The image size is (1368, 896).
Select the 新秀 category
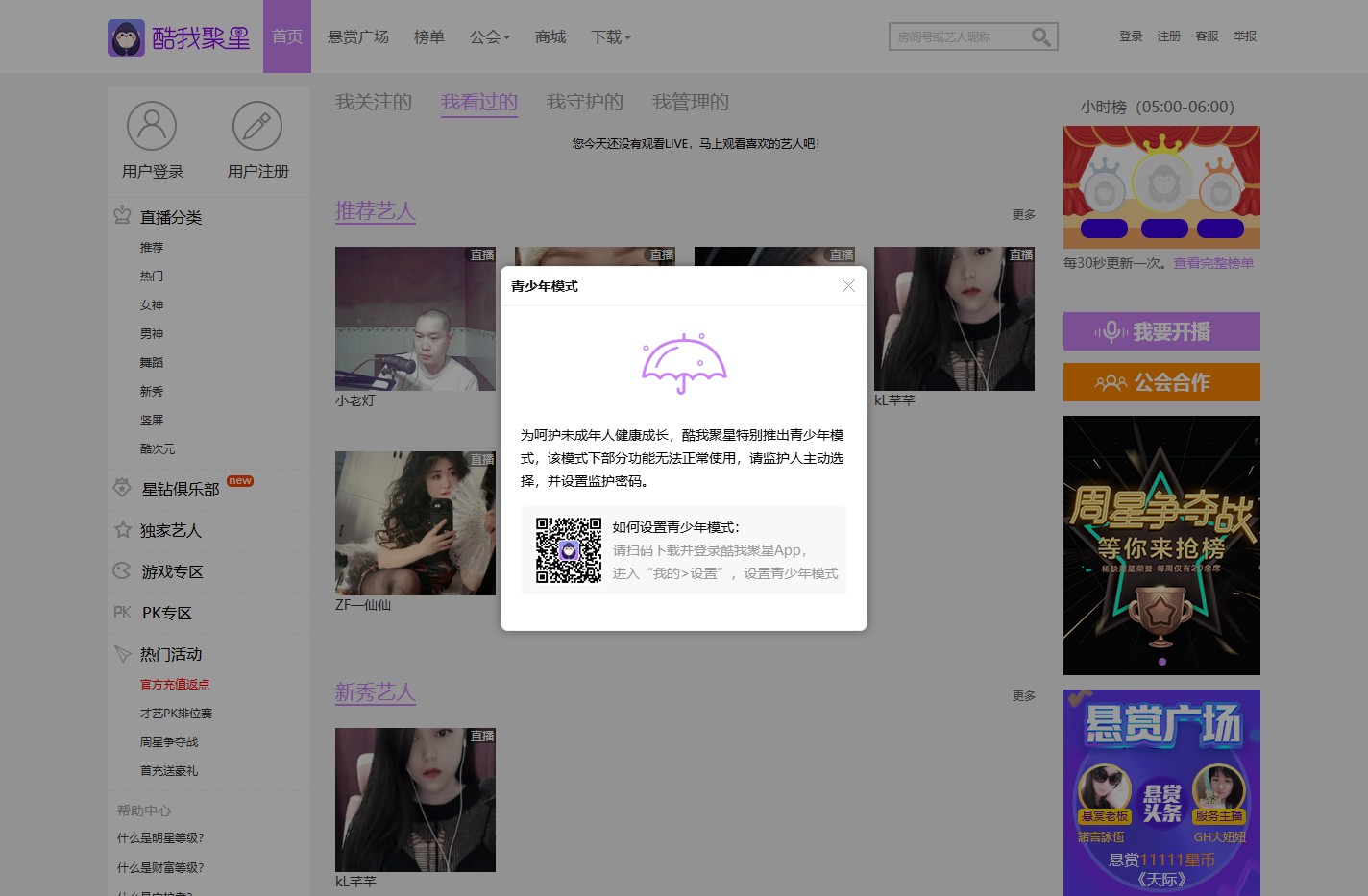point(152,391)
